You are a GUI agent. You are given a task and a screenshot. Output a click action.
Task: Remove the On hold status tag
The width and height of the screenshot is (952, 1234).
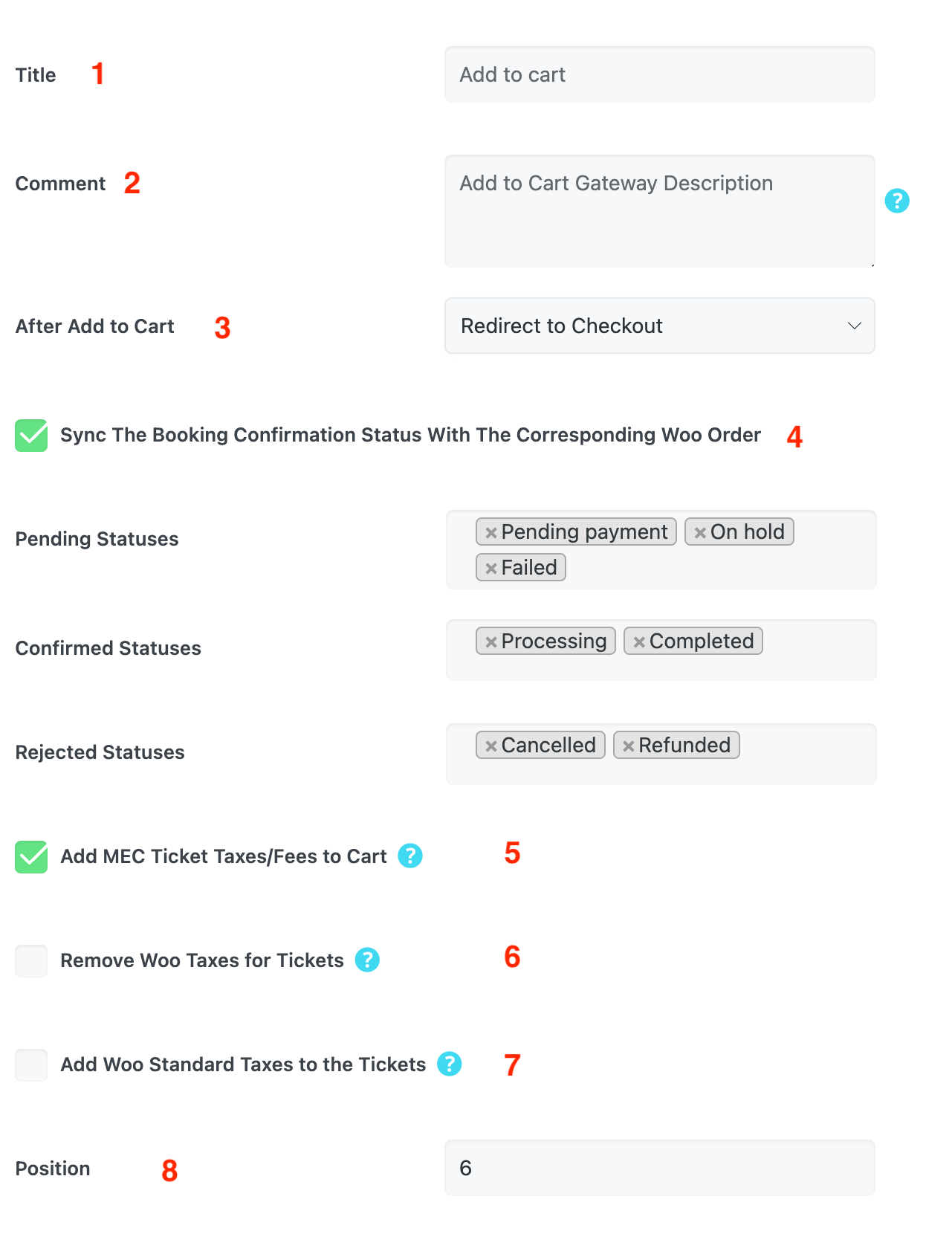[699, 532]
